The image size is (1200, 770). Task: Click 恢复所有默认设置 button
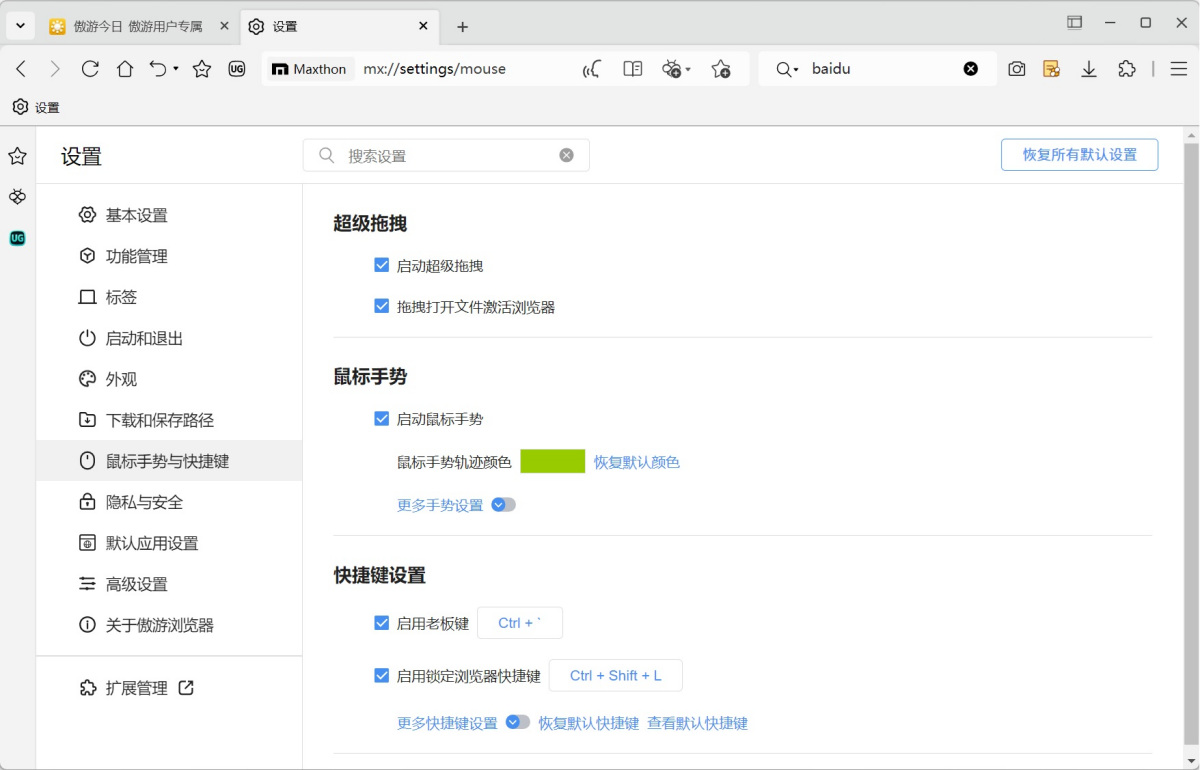(x=1079, y=155)
